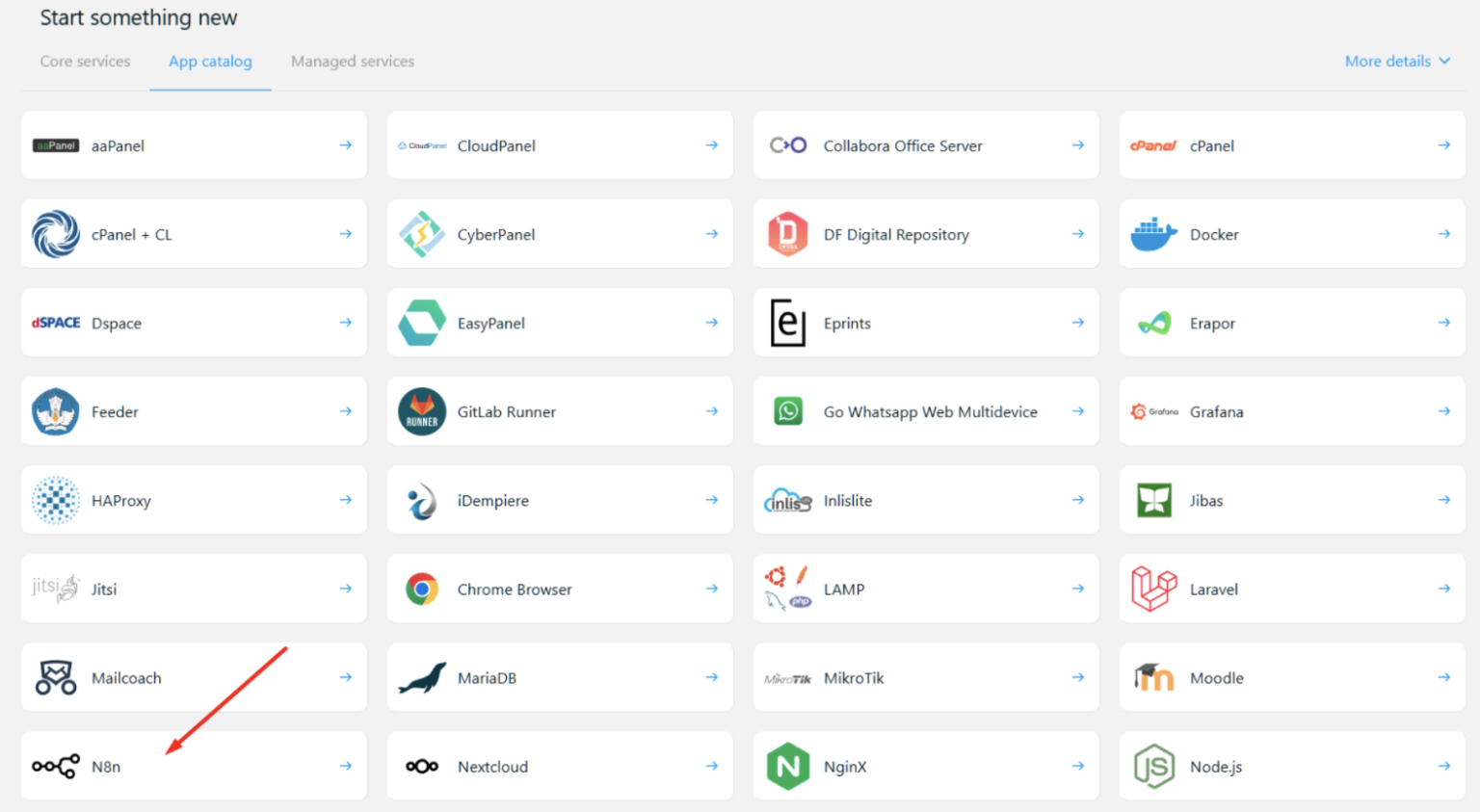Click the GitLab Runner fox icon

pyautogui.click(x=421, y=411)
